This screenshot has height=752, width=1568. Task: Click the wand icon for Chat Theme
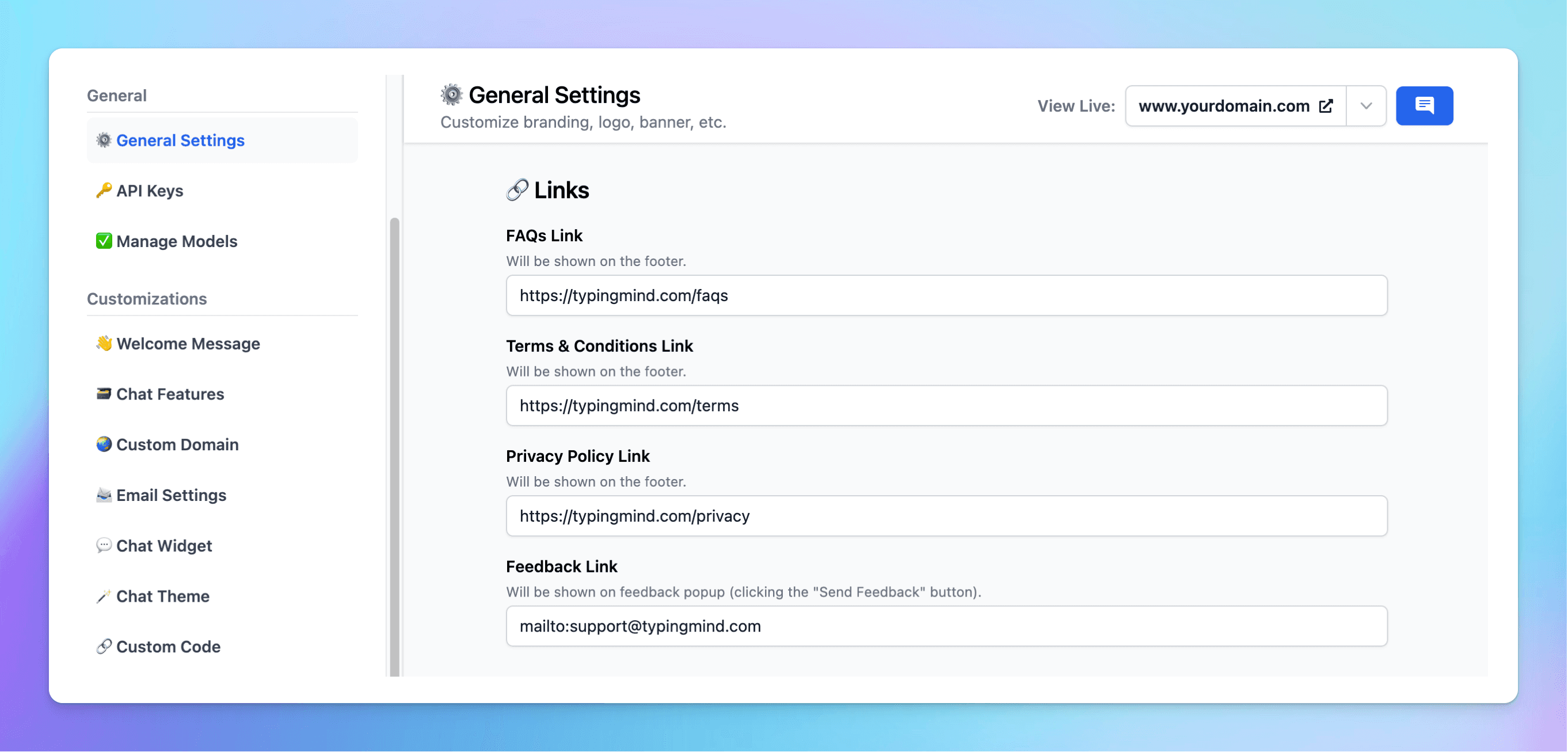(x=104, y=596)
